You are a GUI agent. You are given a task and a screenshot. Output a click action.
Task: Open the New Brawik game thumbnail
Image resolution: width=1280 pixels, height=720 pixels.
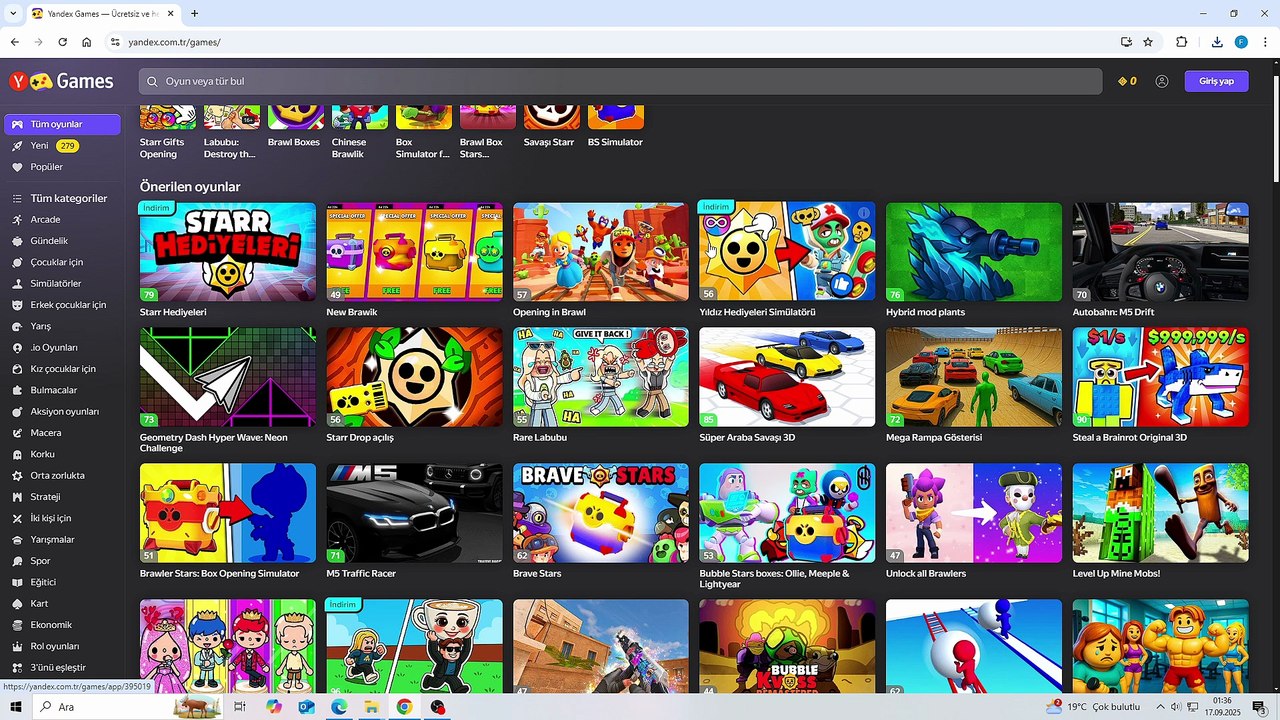coord(414,252)
